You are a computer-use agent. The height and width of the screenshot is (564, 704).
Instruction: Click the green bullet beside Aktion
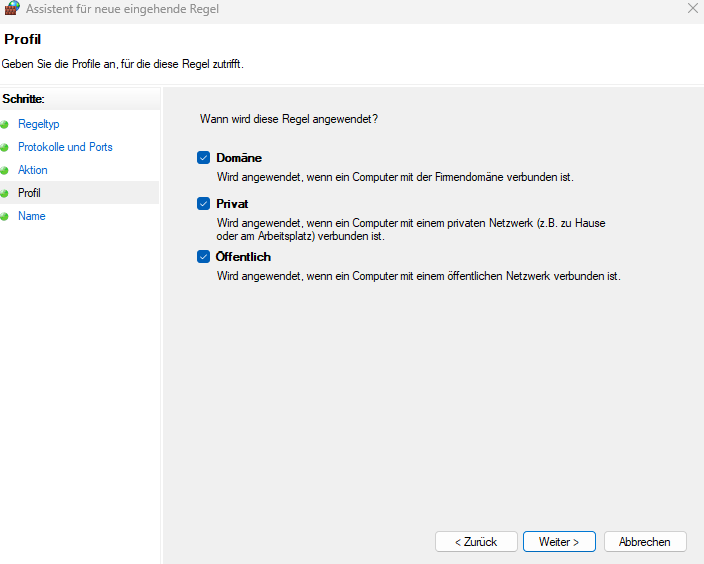tap(5, 170)
